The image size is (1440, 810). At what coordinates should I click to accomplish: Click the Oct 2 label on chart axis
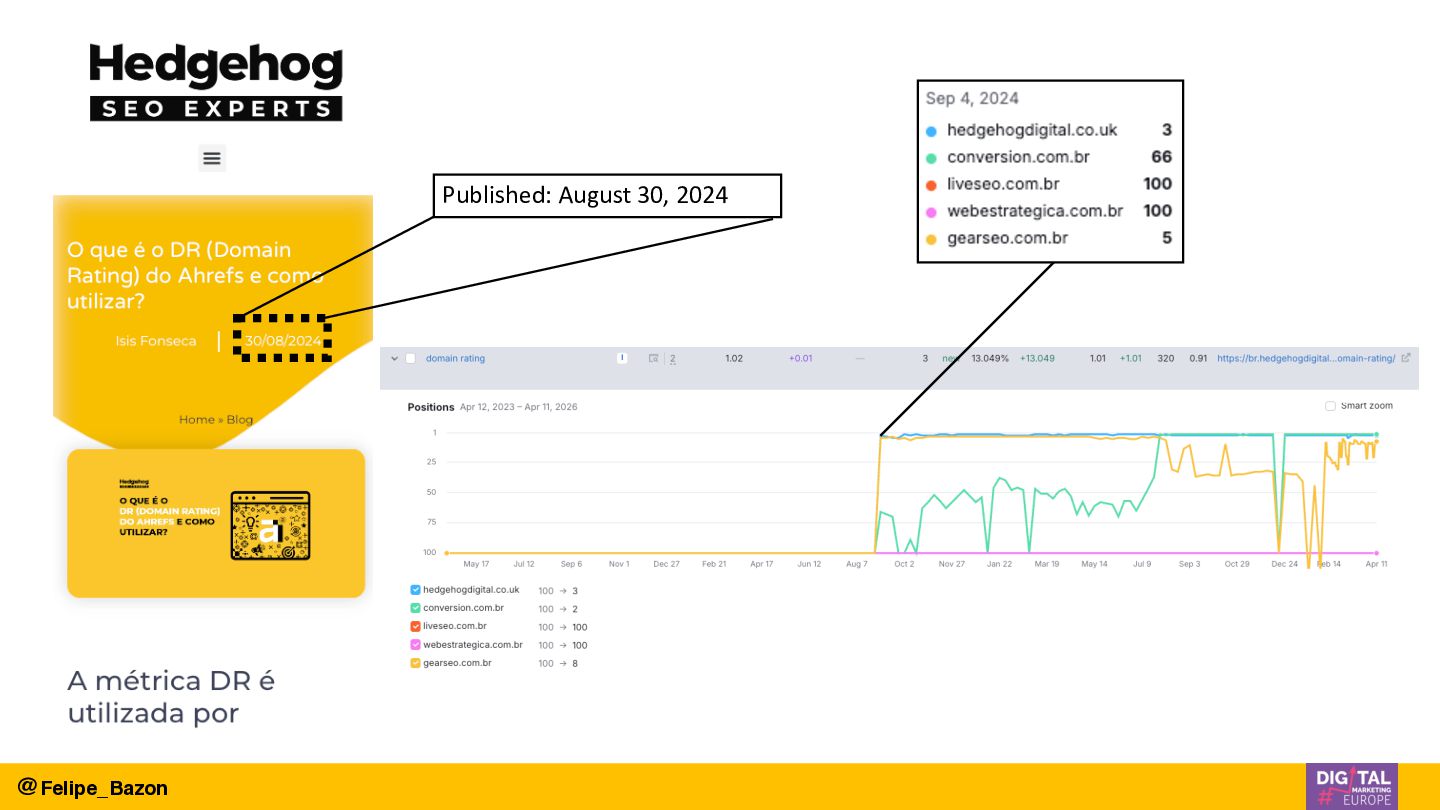coord(904,564)
